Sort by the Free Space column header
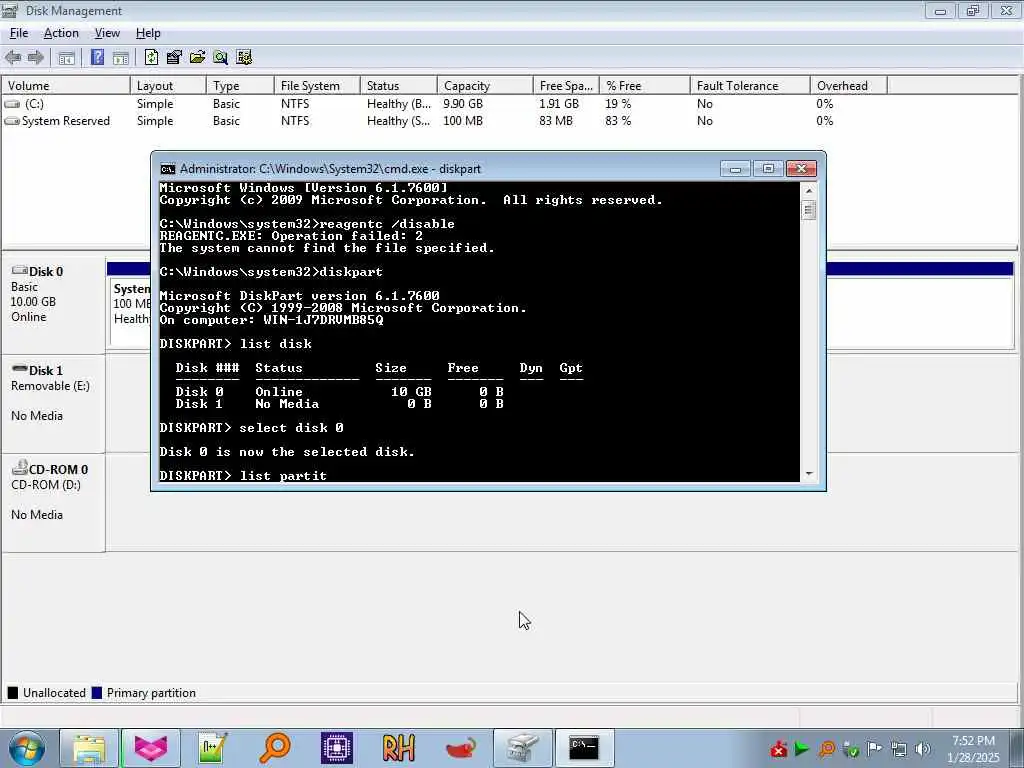Image resolution: width=1024 pixels, height=768 pixels. (566, 86)
